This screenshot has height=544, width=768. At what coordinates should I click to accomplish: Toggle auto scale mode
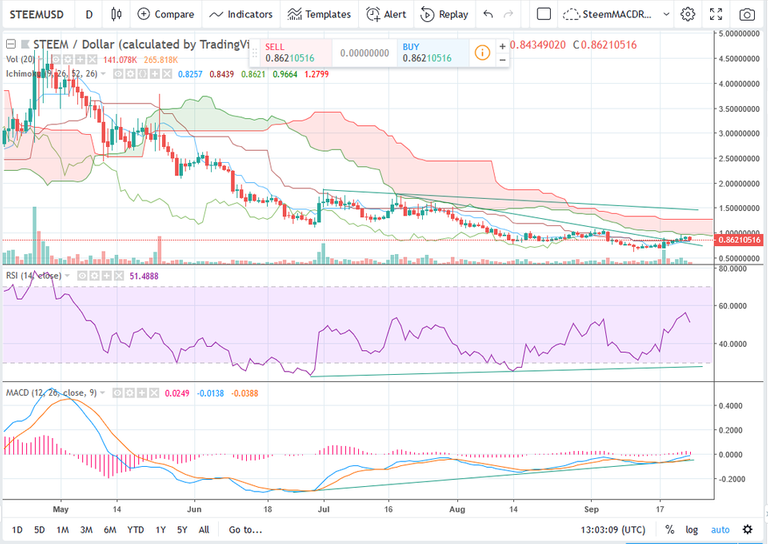(x=720, y=530)
